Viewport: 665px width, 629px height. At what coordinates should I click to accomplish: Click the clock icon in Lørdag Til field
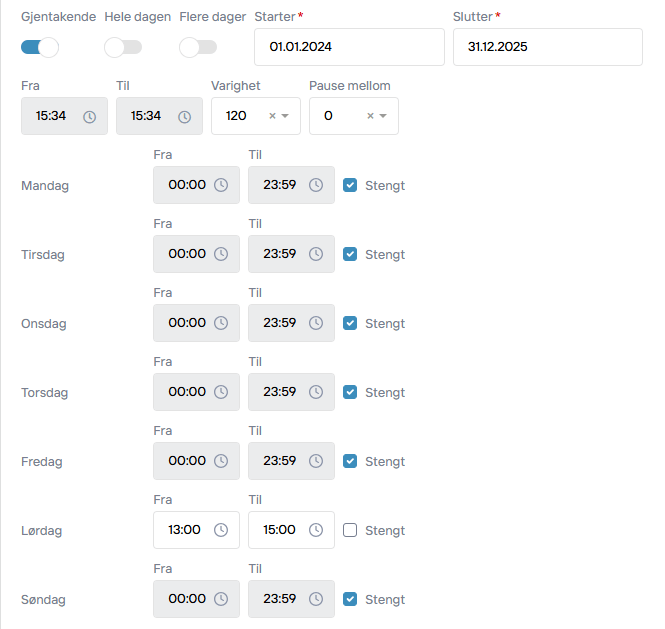tap(316, 530)
